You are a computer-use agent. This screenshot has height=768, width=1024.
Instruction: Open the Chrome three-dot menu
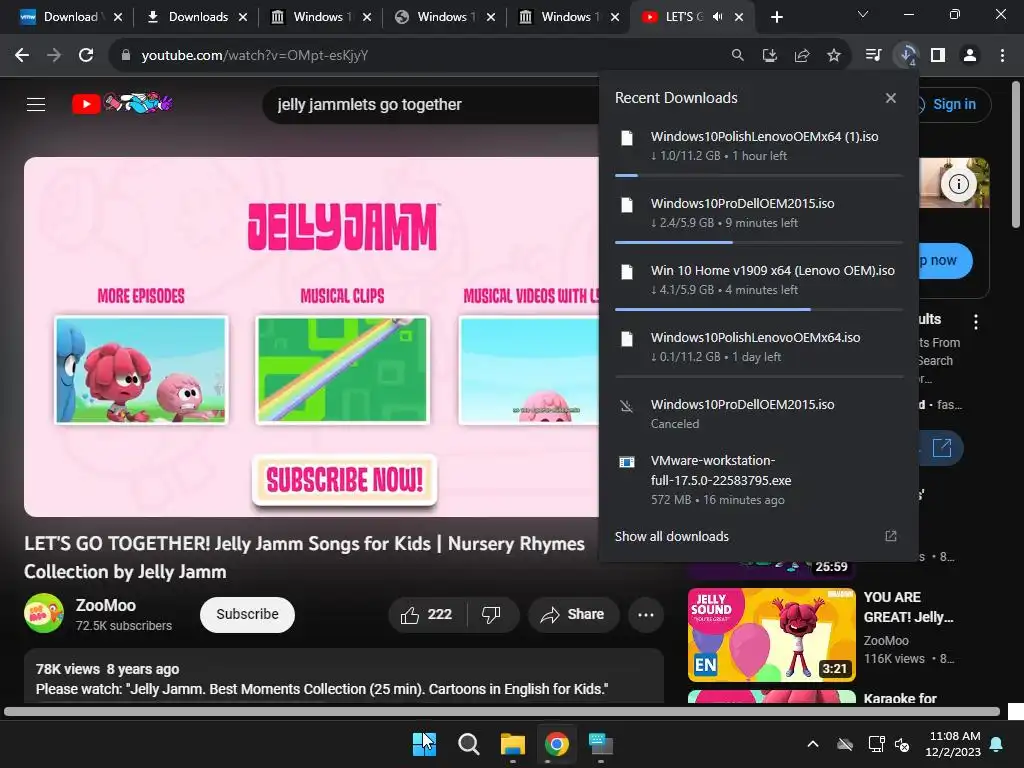pyautogui.click(x=1002, y=56)
